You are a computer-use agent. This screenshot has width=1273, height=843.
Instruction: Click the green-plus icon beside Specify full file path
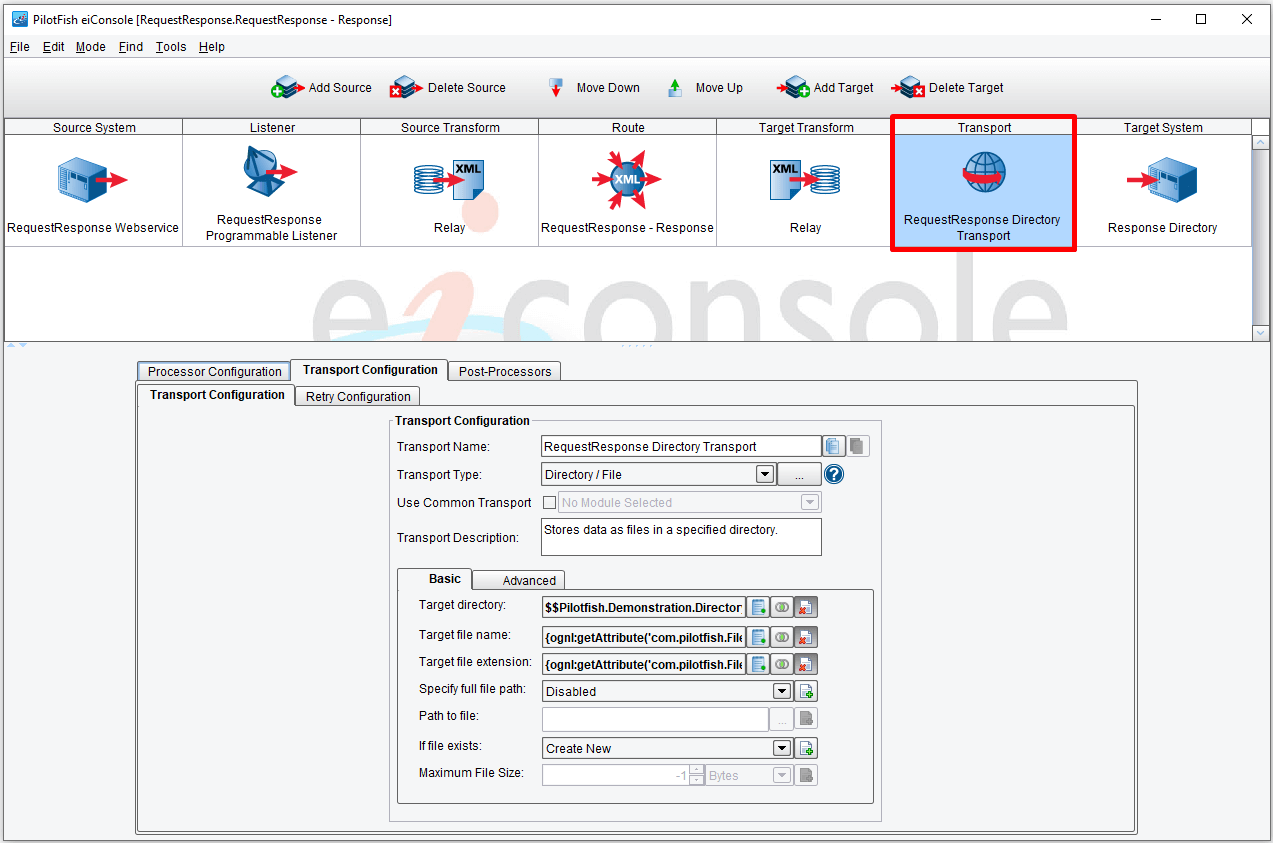pos(806,691)
